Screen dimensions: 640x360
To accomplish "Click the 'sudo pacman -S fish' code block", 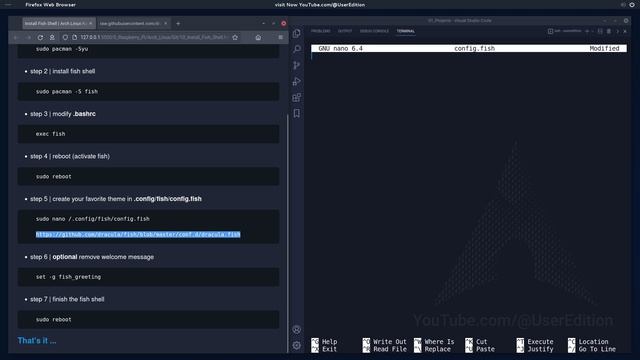I will [149, 92].
